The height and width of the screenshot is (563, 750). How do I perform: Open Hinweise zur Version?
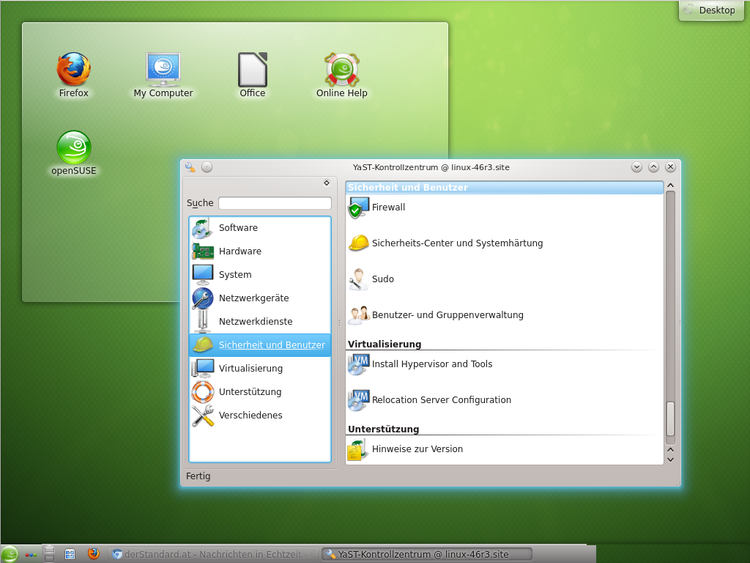[416, 450]
